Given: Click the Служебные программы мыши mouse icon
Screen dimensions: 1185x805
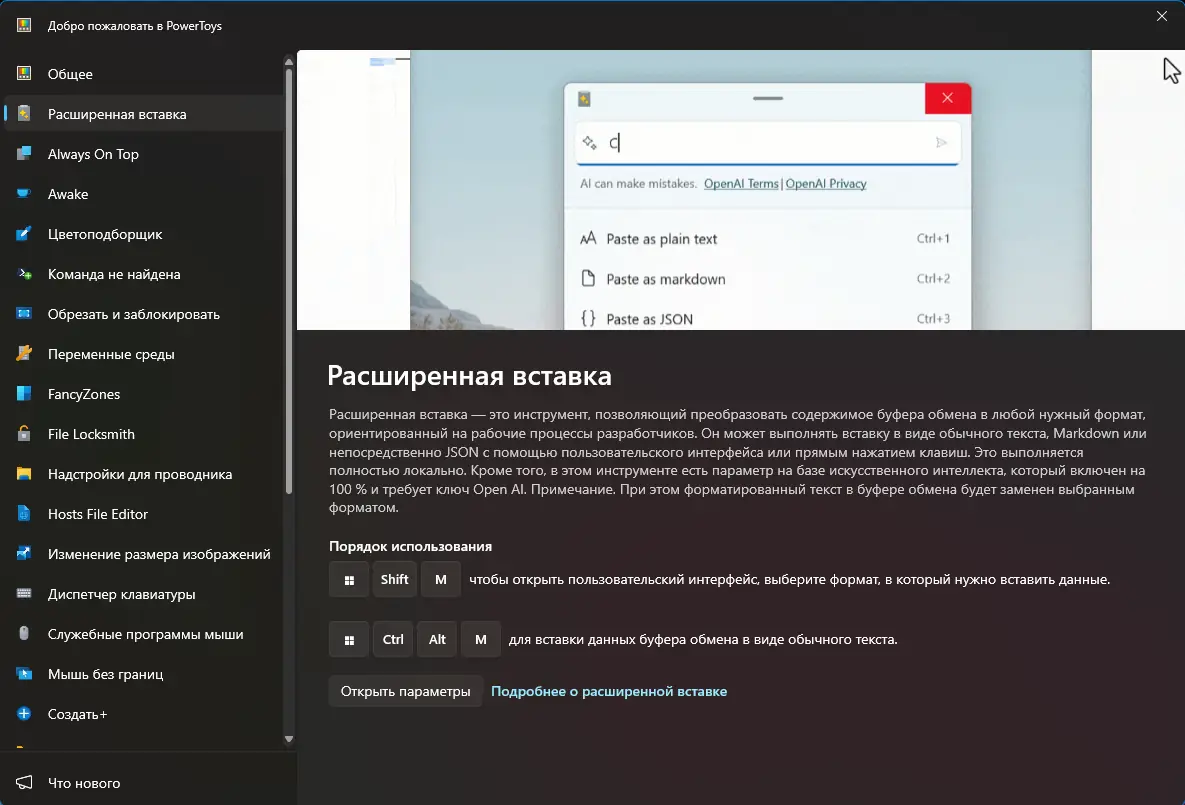Looking at the screenshot, I should click(24, 633).
